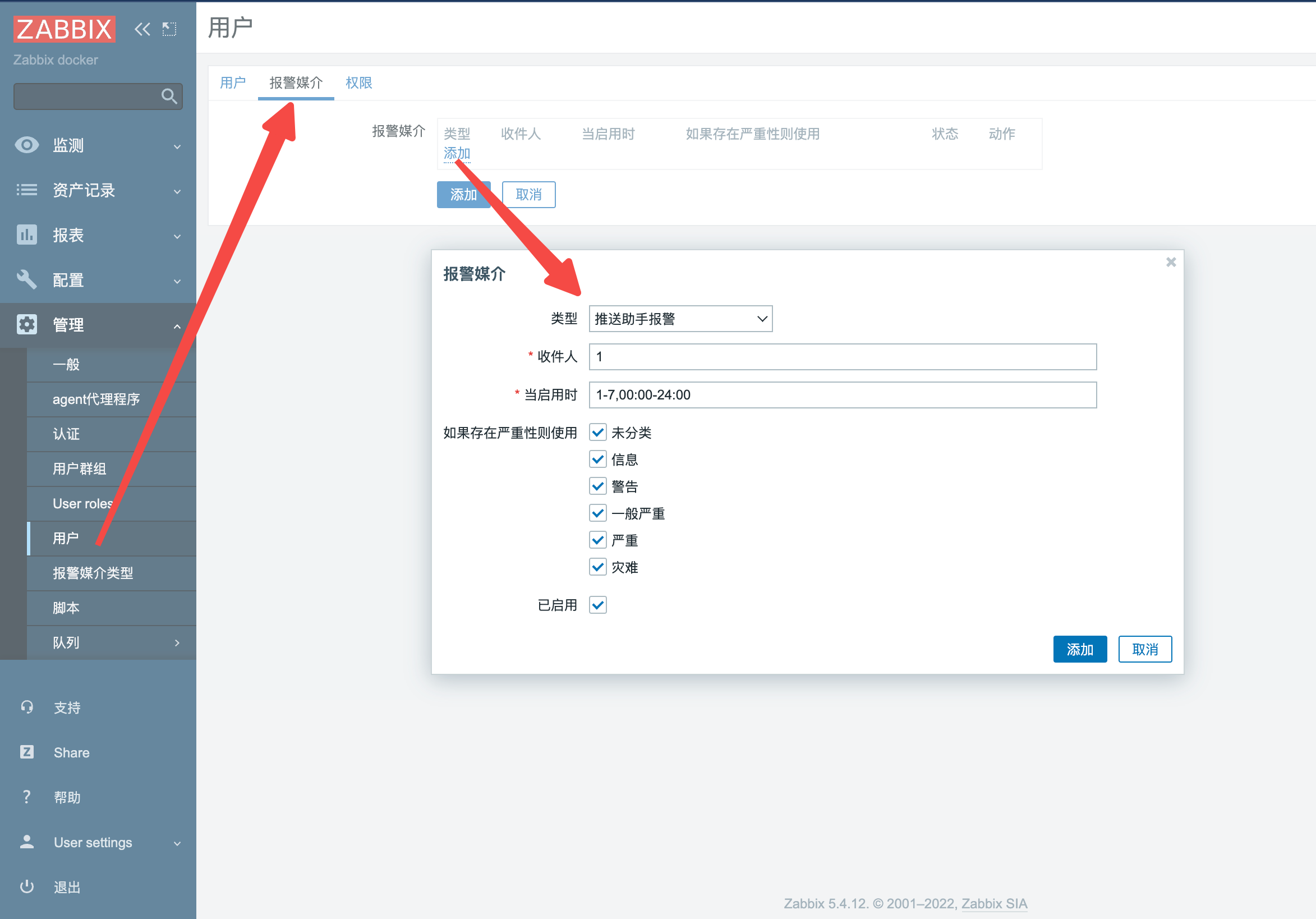Toggle the 灾难 severity checkbox
The height and width of the screenshot is (919, 1316).
(597, 567)
